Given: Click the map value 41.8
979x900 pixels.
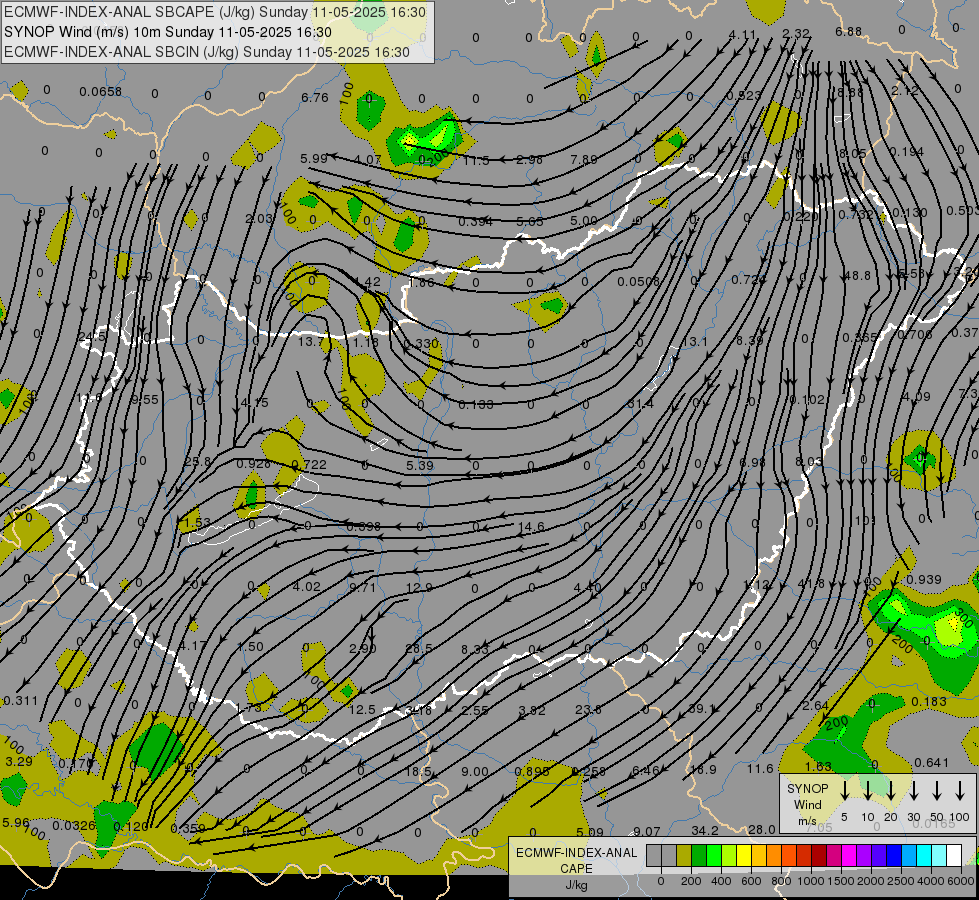Looking at the screenshot, I should (x=811, y=583).
